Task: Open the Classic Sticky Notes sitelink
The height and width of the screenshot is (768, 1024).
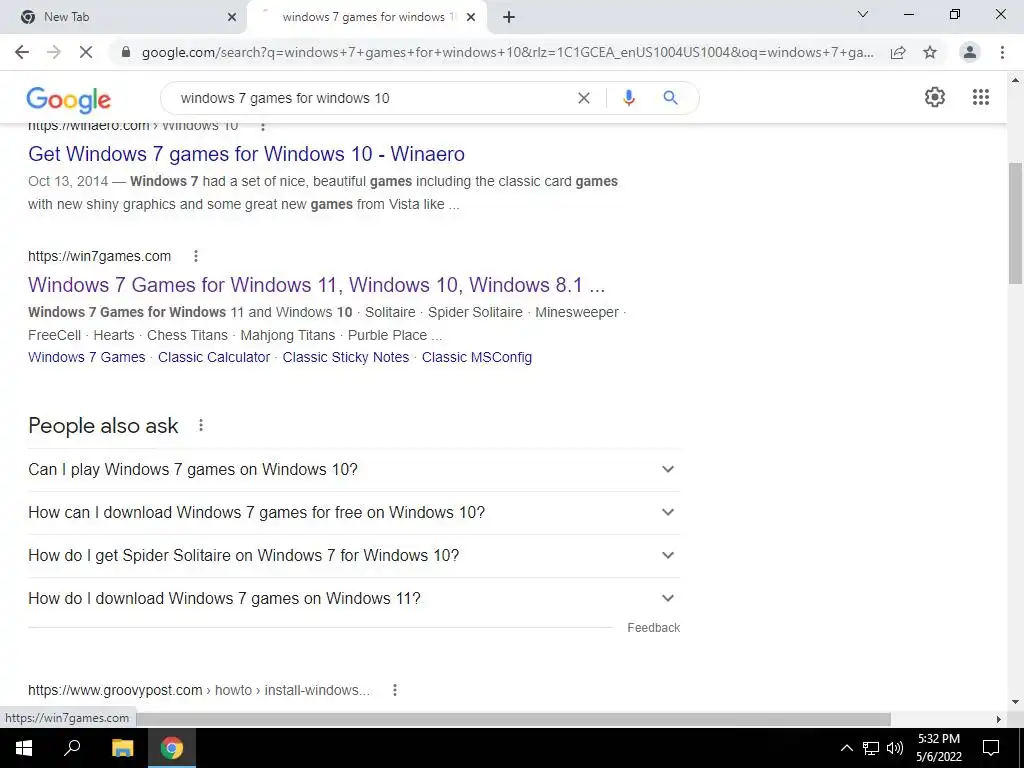Action: coord(345,357)
